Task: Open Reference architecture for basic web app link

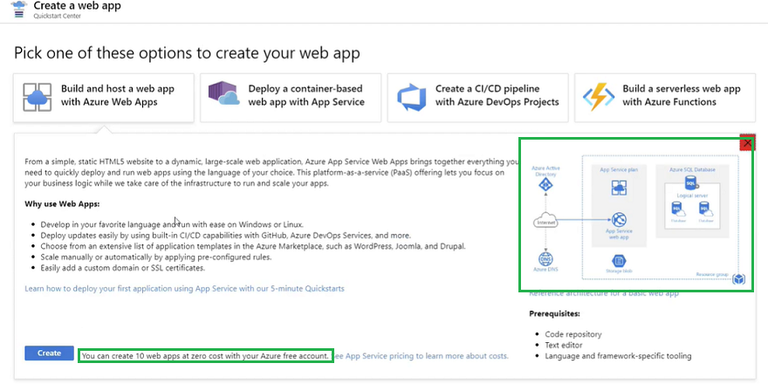Action: [604, 294]
